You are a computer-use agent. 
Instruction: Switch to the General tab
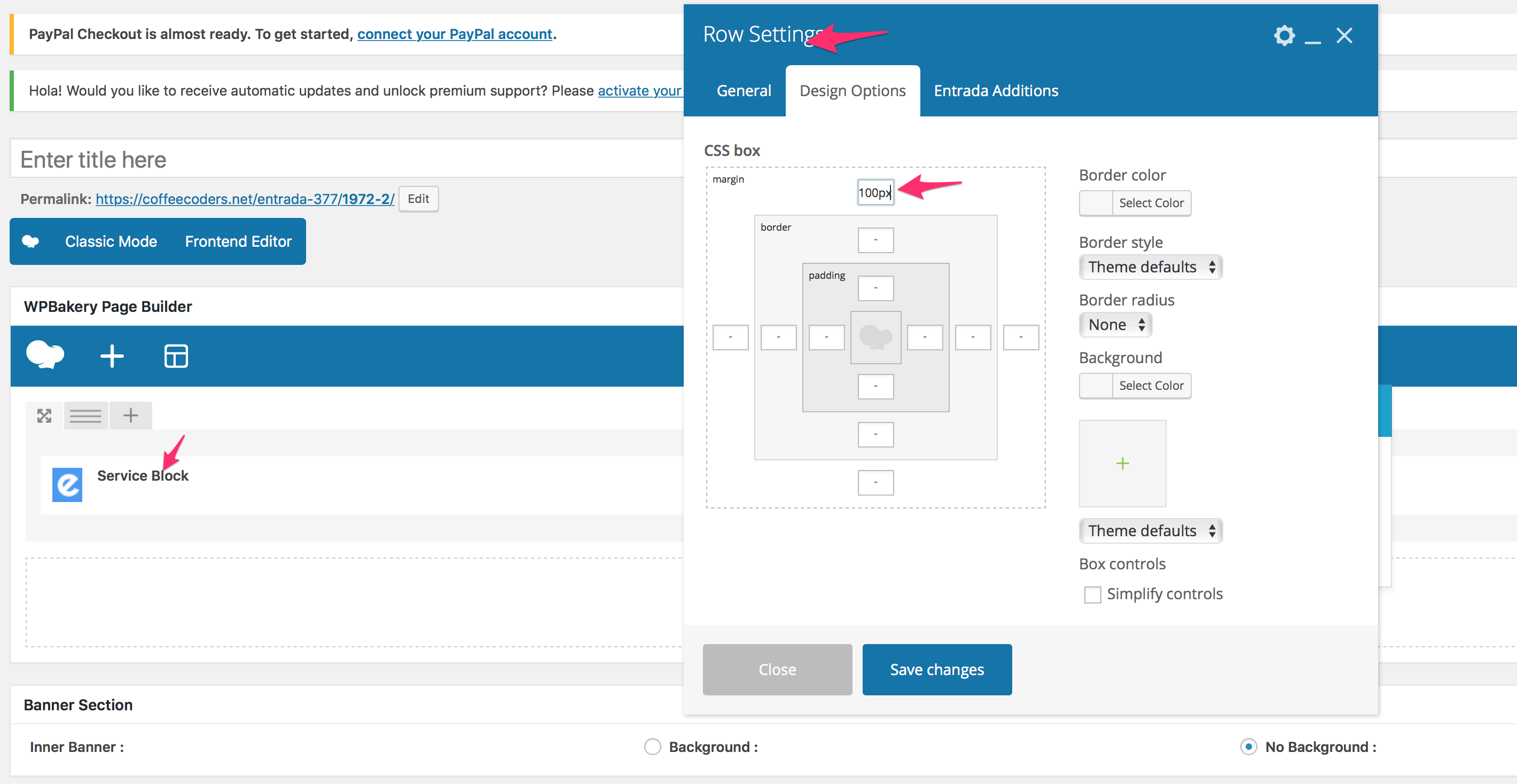tap(744, 91)
